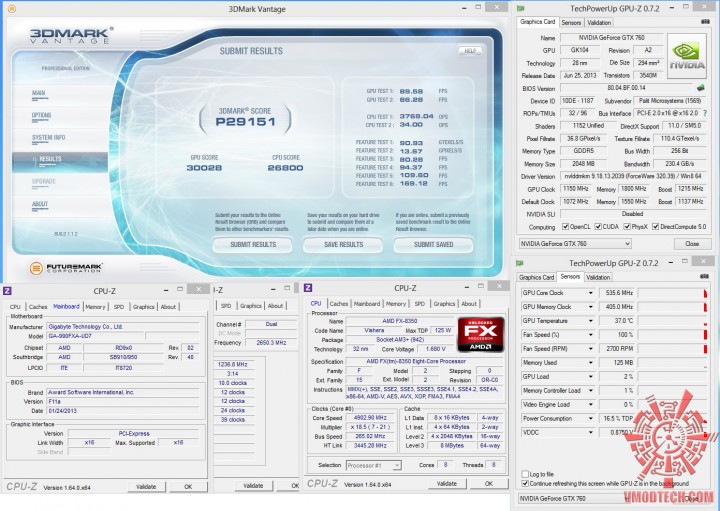This screenshot has width=720, height=511.
Task: Click the Core Speed value 4902.90 MHz
Action: tap(370, 418)
